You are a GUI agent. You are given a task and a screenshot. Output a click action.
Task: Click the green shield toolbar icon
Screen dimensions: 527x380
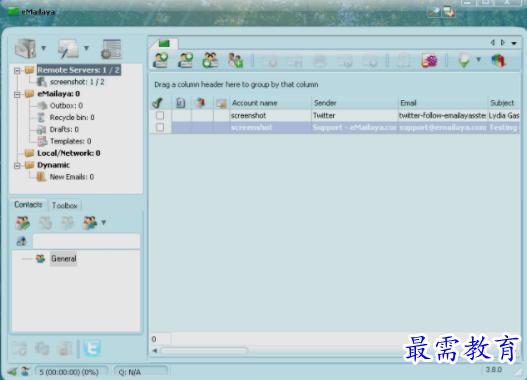coord(464,60)
